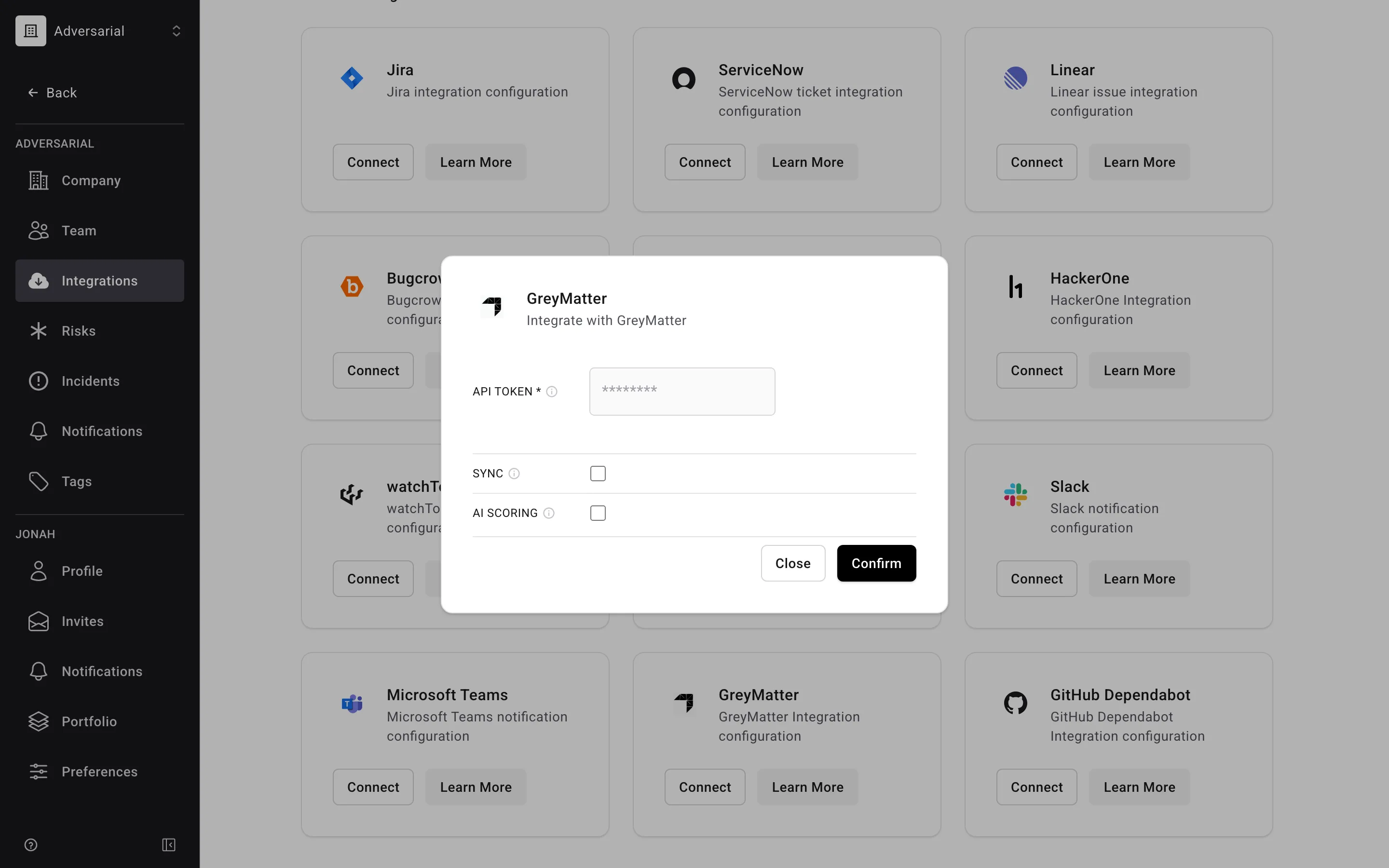Show Sync info tooltip icon
The width and height of the screenshot is (1389, 868).
514,474
